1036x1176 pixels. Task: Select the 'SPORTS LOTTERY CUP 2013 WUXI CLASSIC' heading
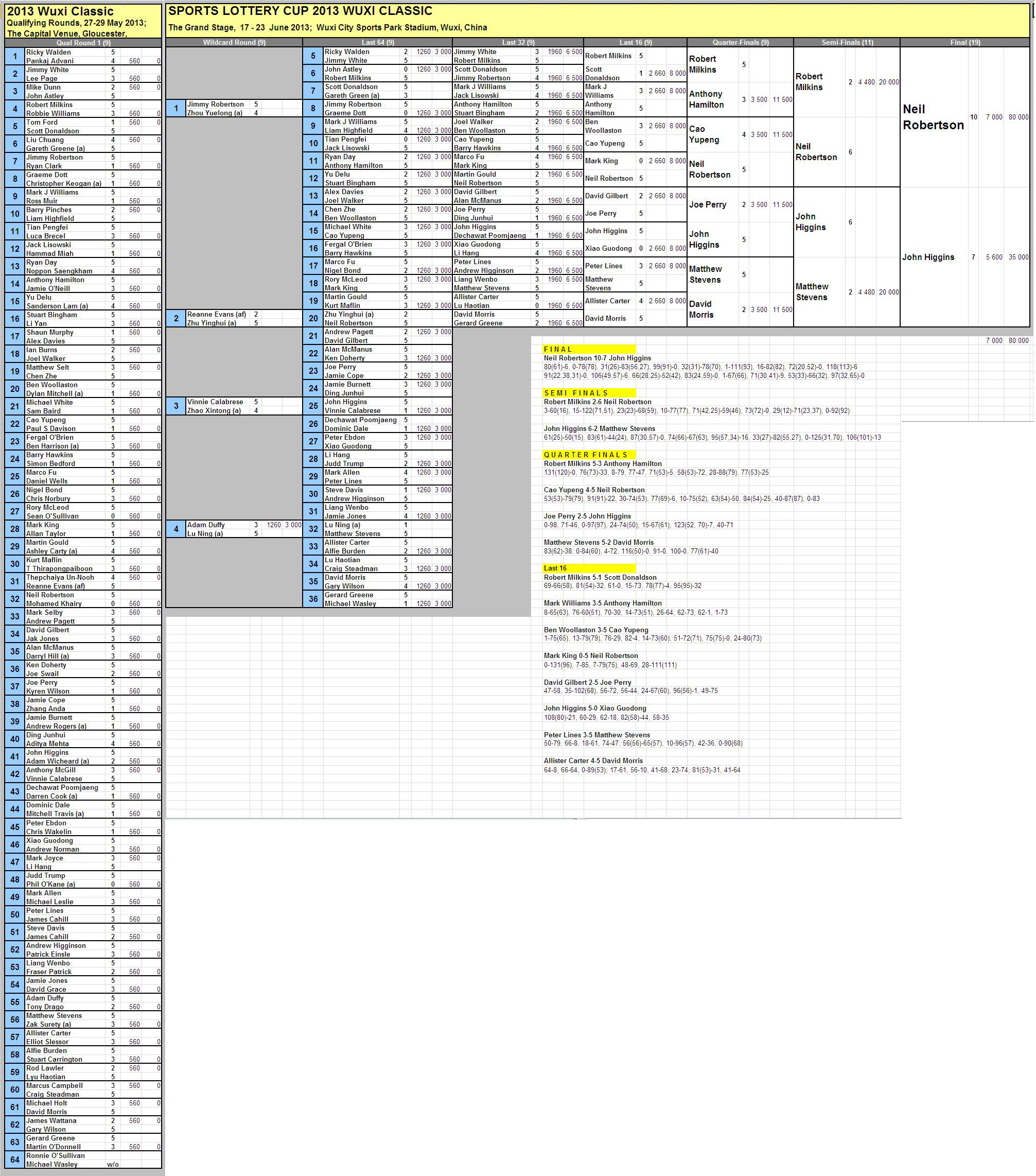point(300,11)
